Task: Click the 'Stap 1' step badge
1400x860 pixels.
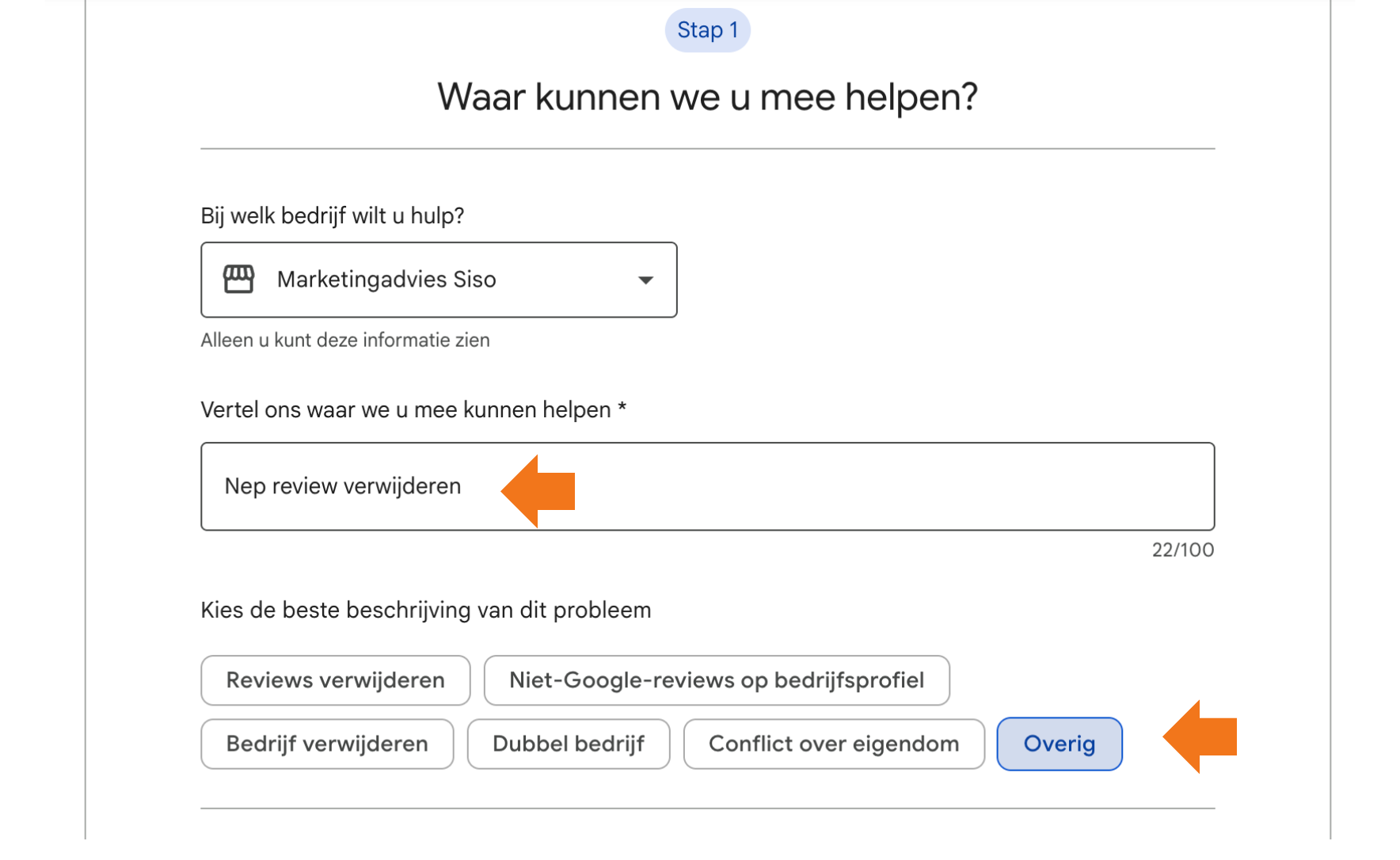Action: 707,30
